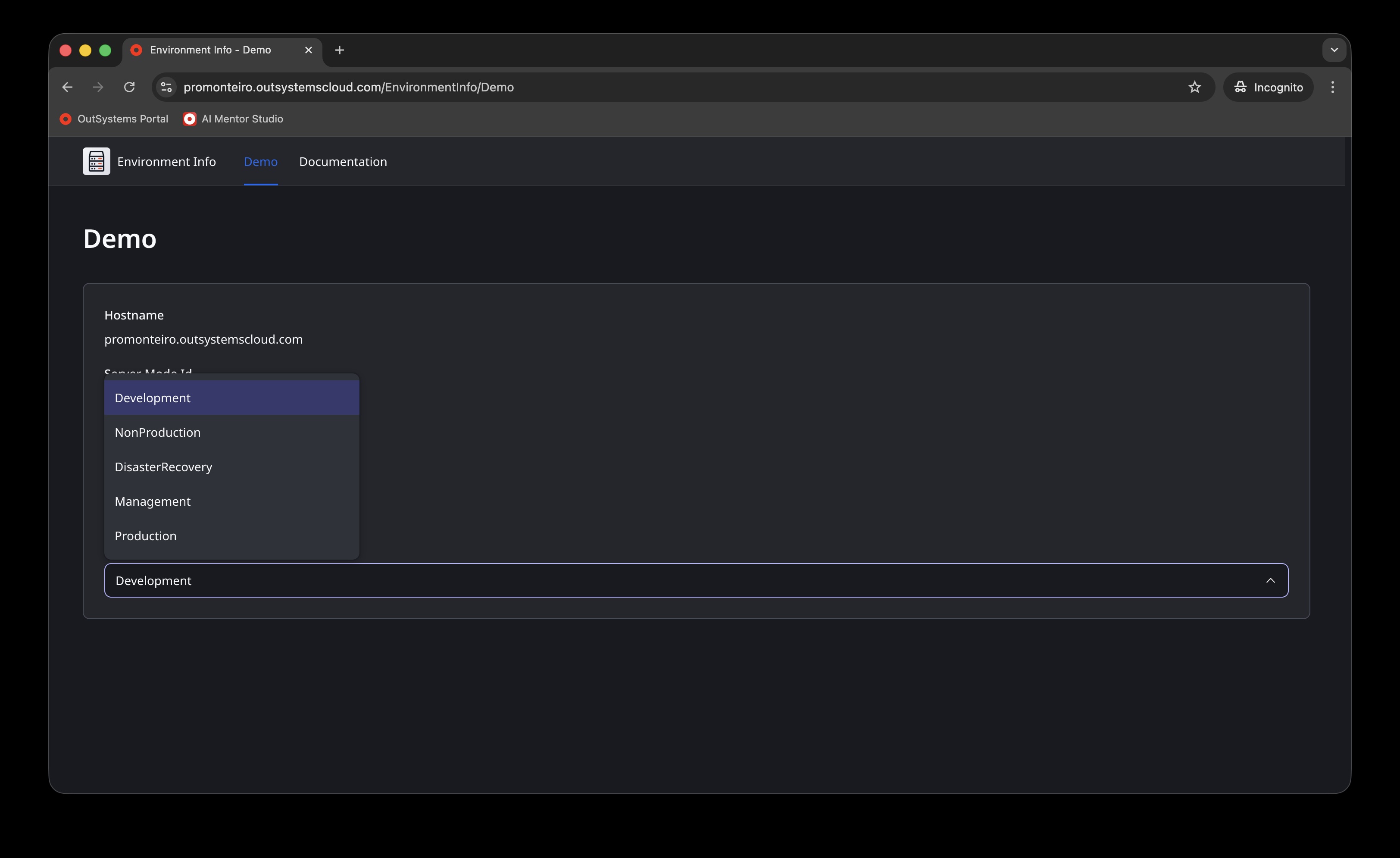Choose the DisasterRecovery option
Screen dimensions: 1400x858
coord(232,467)
